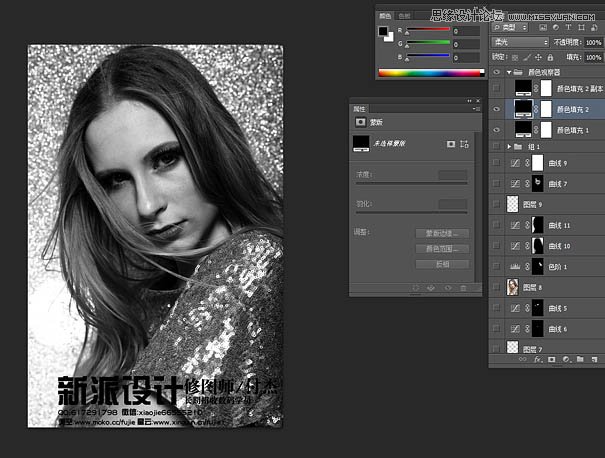The width and height of the screenshot is (605, 458).
Task: Show the 色阶 1 layer
Action: (497, 267)
